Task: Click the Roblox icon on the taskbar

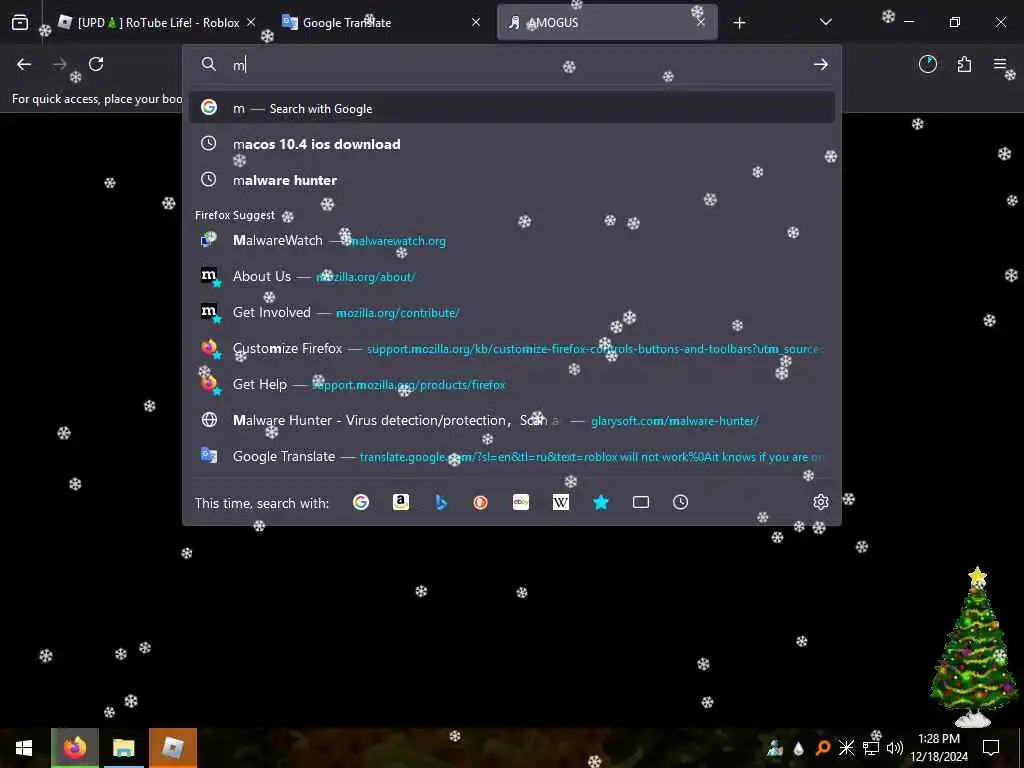Action: (x=172, y=748)
